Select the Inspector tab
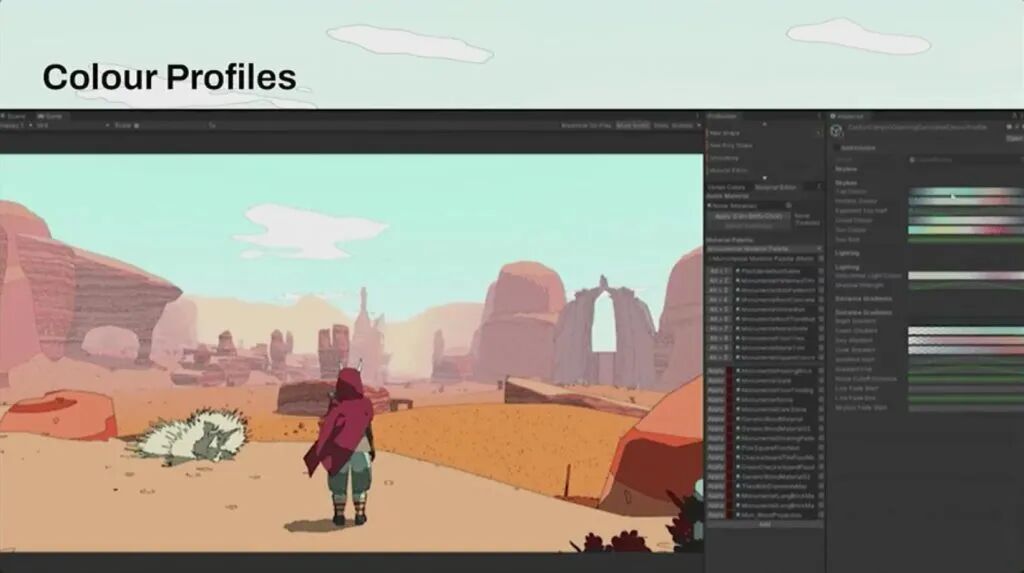Viewport: 1024px width, 573px height. point(847,116)
